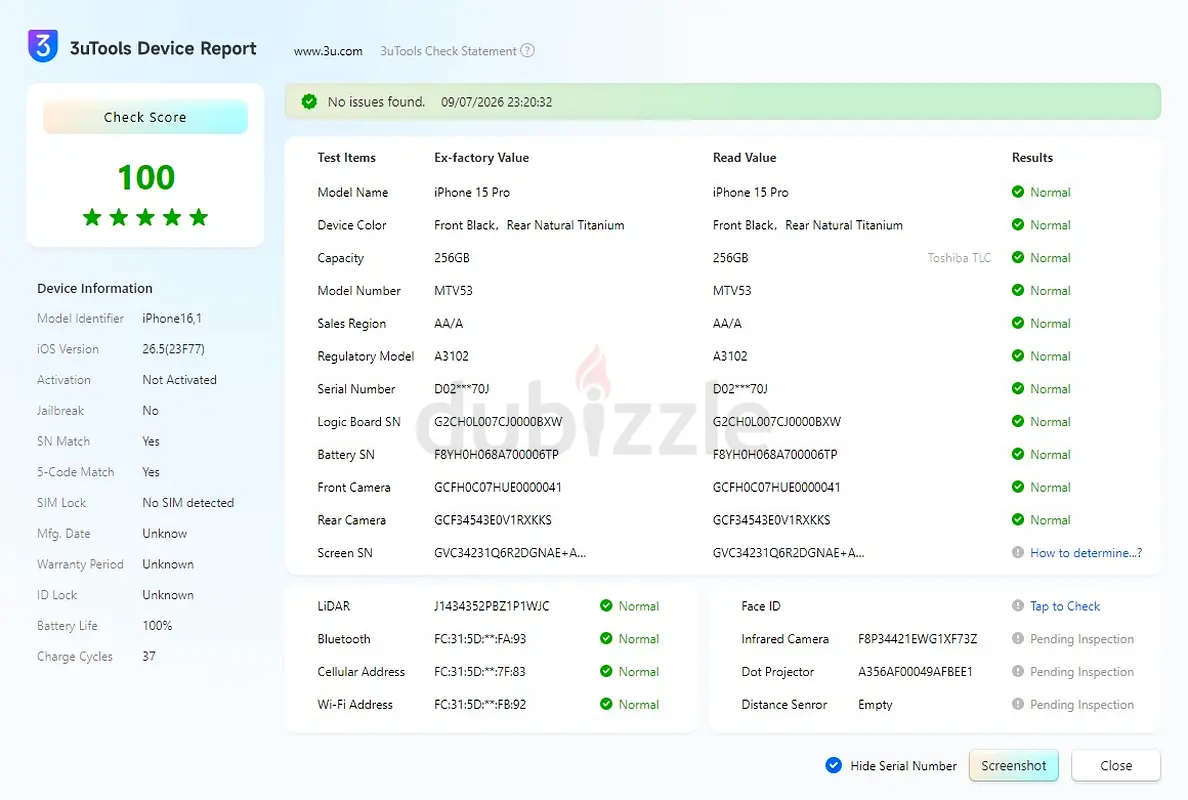Click Tap to Check for Face ID
The height and width of the screenshot is (800, 1188).
pyautogui.click(x=1065, y=606)
